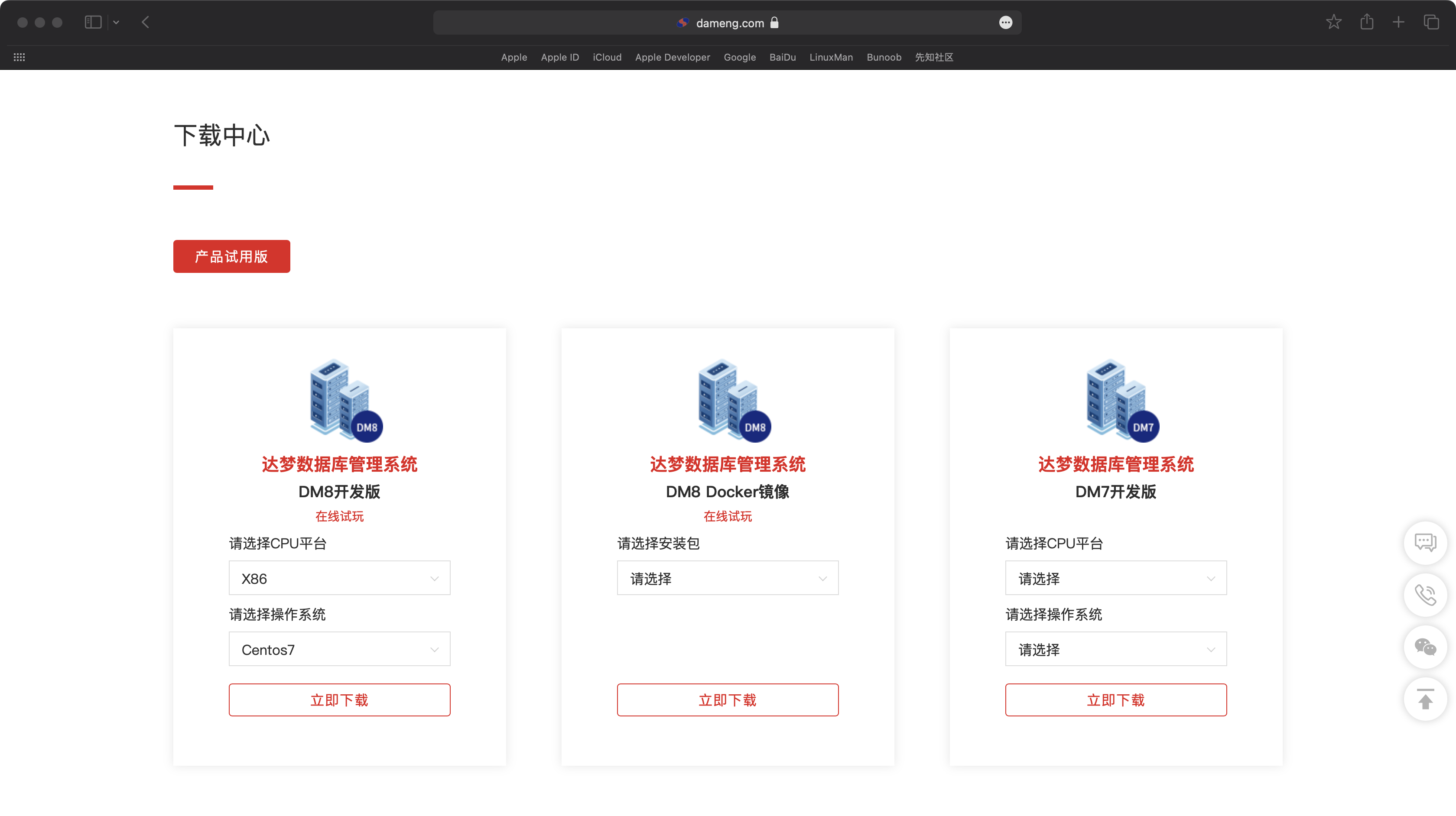Screen dimensions: 1456x816
Task: Click 立即下载 for DM8开发版
Action: (339, 700)
